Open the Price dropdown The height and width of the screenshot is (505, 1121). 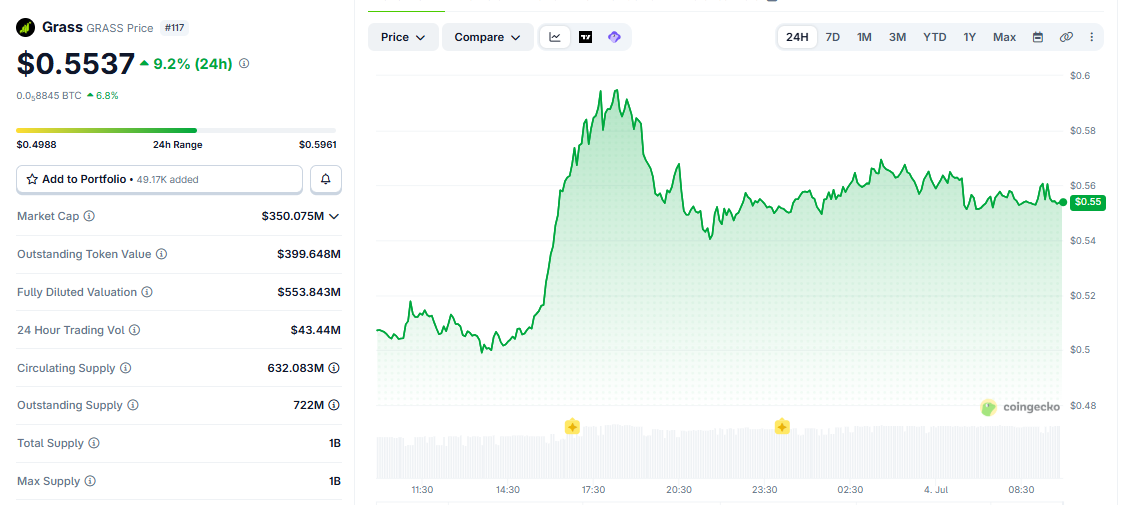[x=403, y=37]
